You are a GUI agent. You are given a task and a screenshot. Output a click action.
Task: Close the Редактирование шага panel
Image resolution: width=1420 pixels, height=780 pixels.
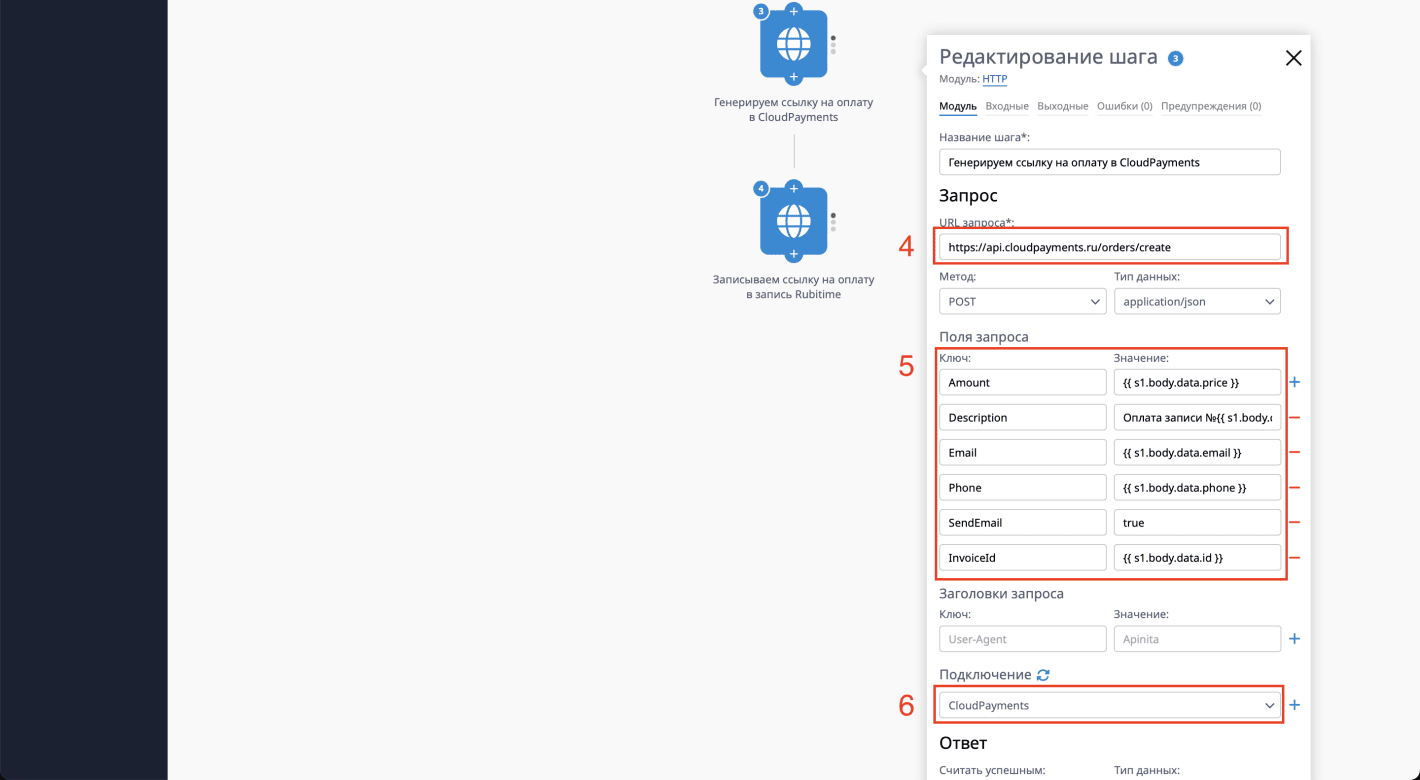(x=1293, y=57)
